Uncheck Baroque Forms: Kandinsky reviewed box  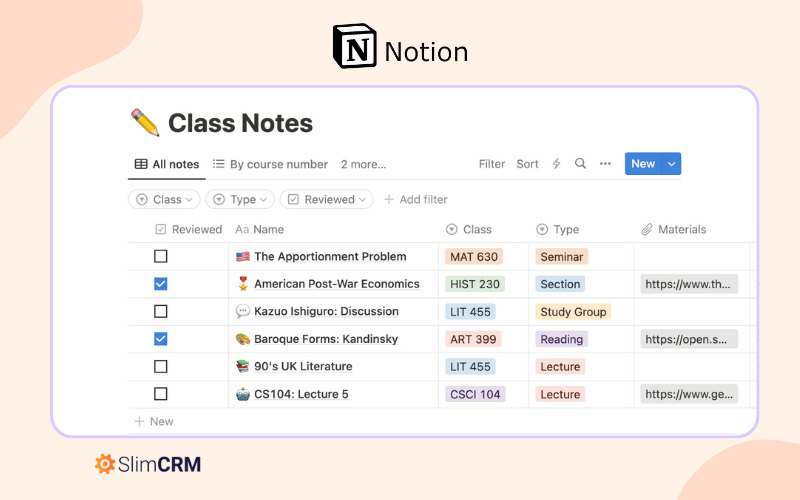pyautogui.click(x=161, y=339)
